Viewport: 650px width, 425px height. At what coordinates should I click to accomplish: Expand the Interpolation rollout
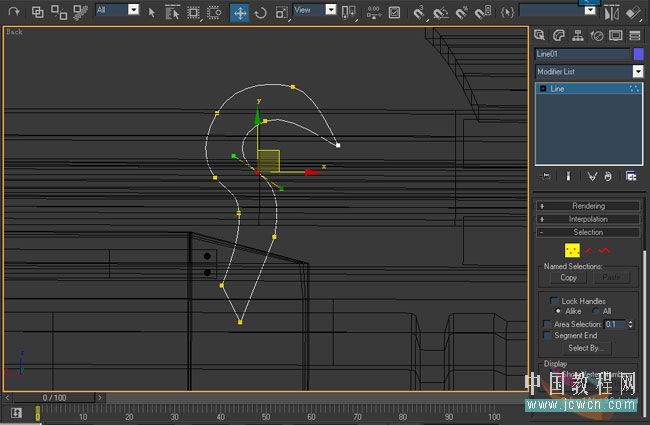[x=588, y=219]
